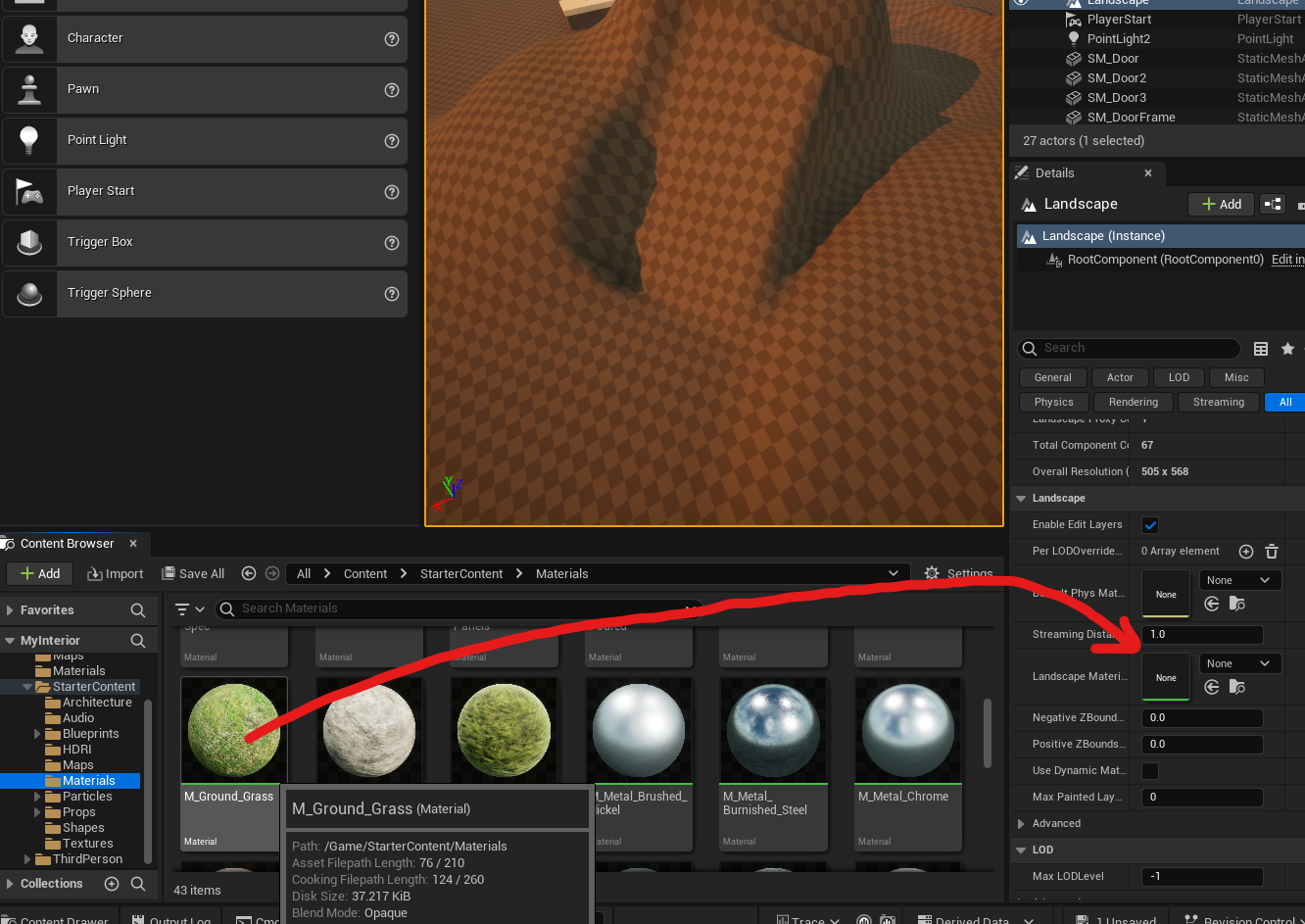Switch to the General filter tab
This screenshot has width=1305, height=924.
point(1053,377)
